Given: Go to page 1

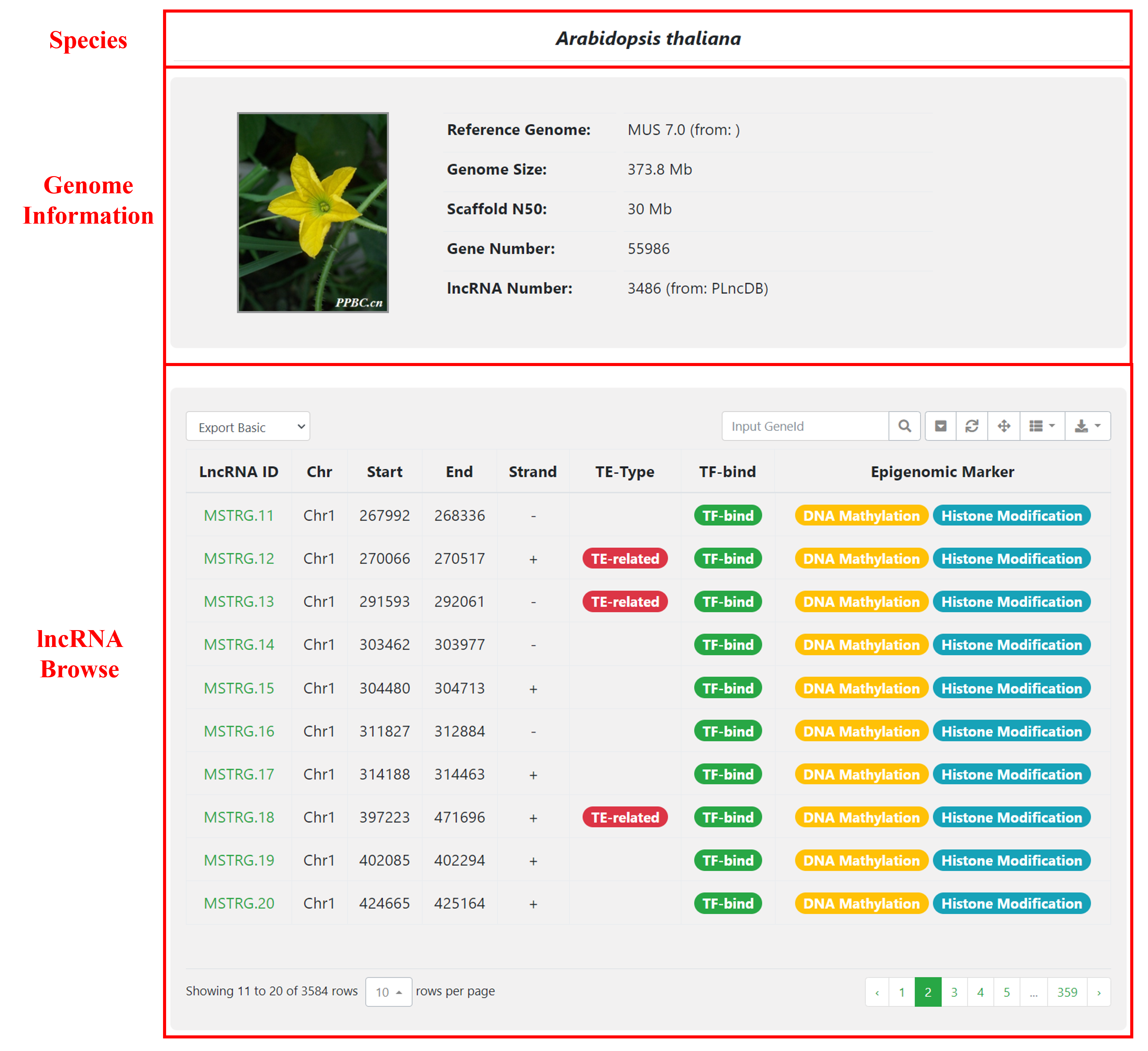Looking at the screenshot, I should click(902, 992).
